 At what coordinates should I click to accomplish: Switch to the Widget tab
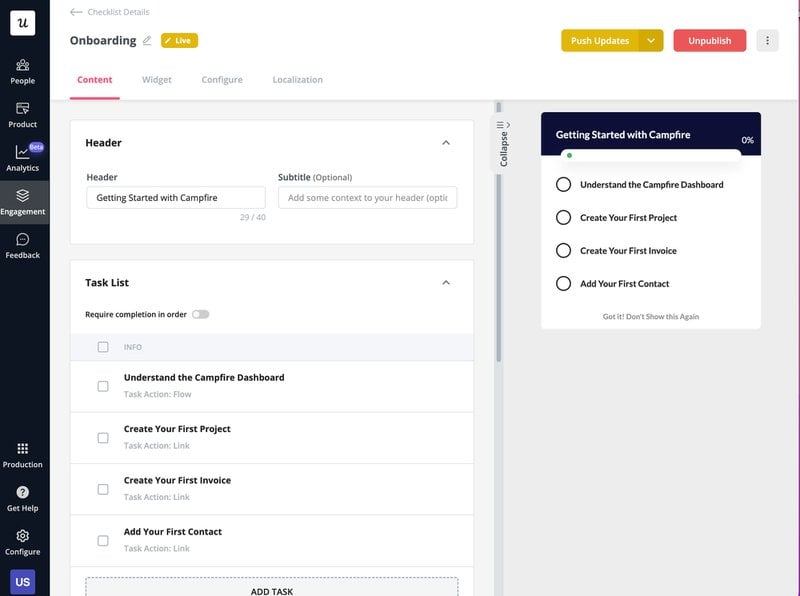[156, 80]
